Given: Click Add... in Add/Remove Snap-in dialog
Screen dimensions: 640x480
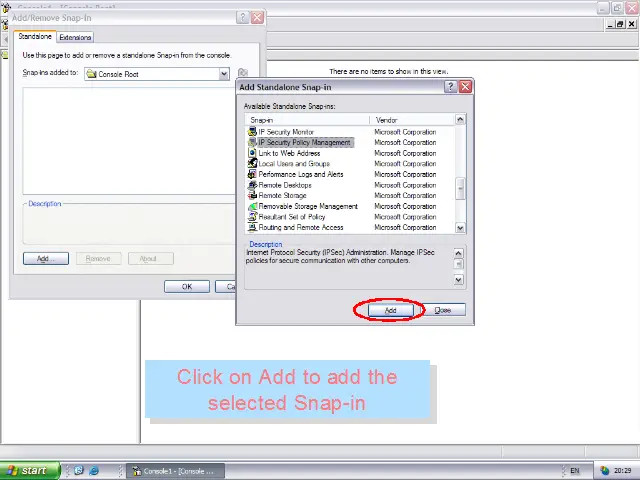Looking at the screenshot, I should [46, 258].
